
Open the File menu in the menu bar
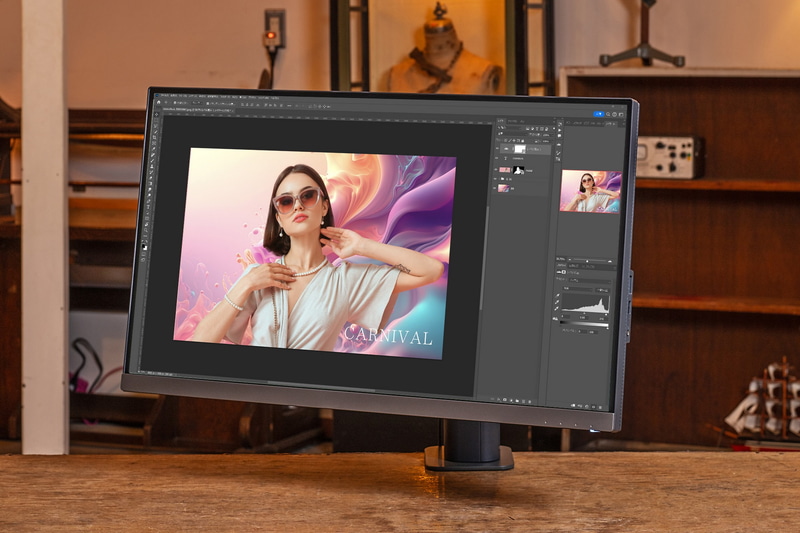tap(164, 95)
